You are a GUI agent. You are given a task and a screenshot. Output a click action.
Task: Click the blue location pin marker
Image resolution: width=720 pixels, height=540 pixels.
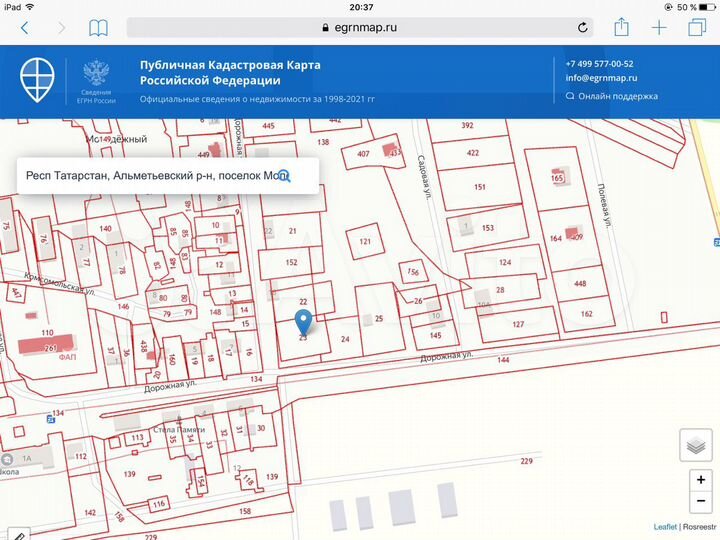(x=305, y=322)
